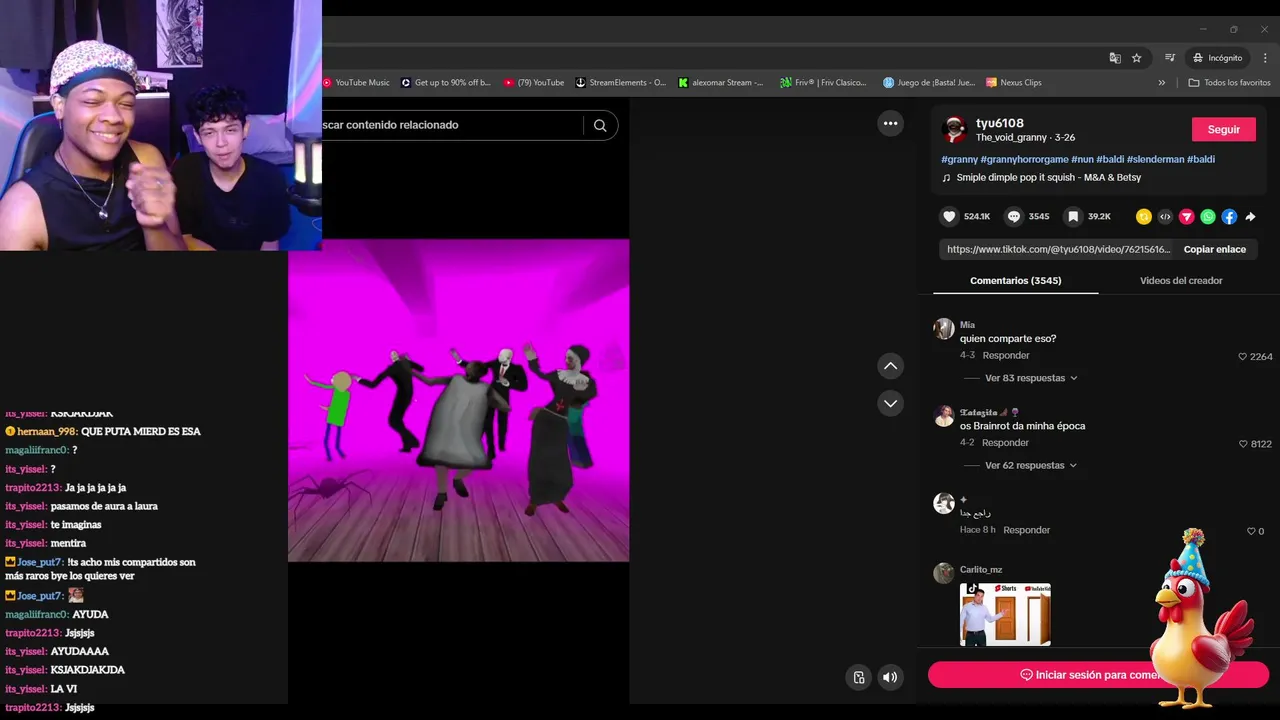The image size is (1280, 720).
Task: Toggle the auto-scroll icon beside the speaker
Action: click(858, 677)
